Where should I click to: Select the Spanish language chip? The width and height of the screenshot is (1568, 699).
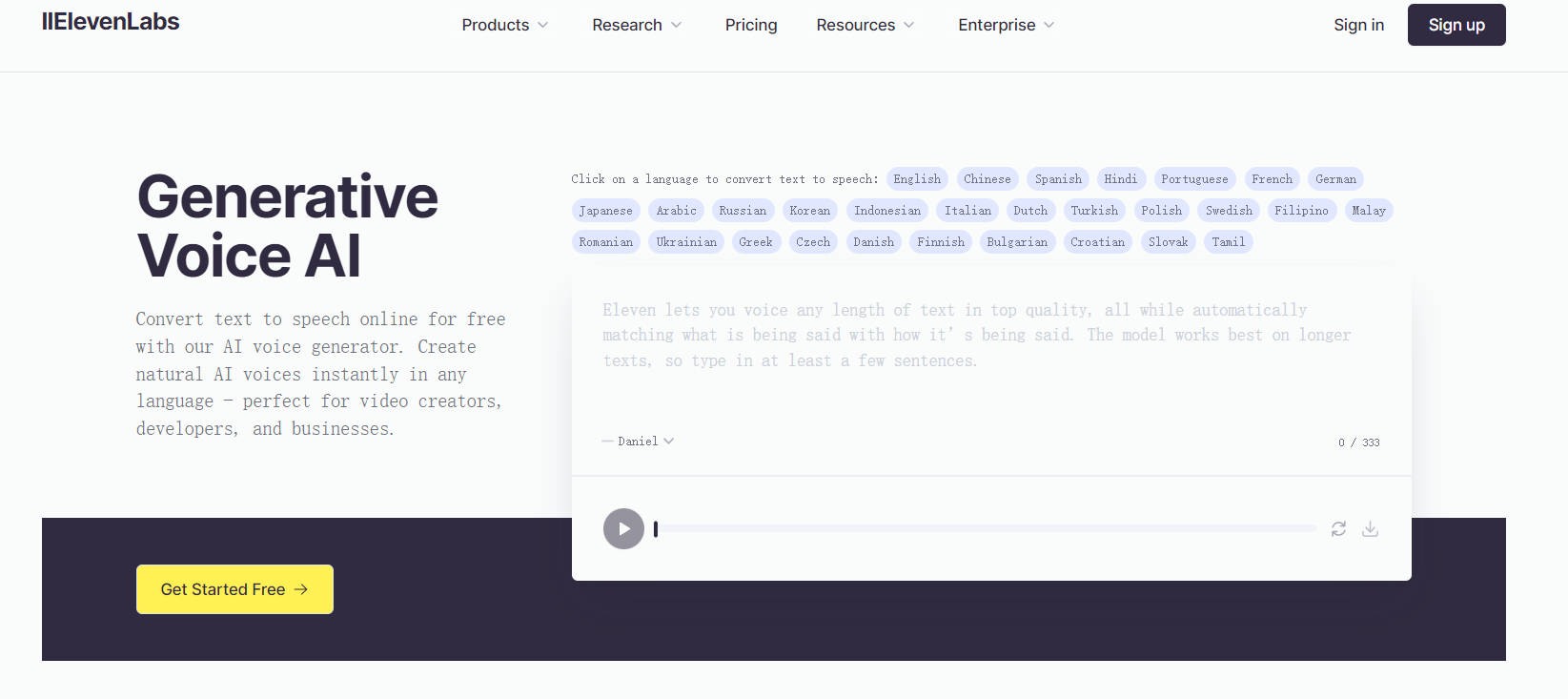(x=1058, y=179)
